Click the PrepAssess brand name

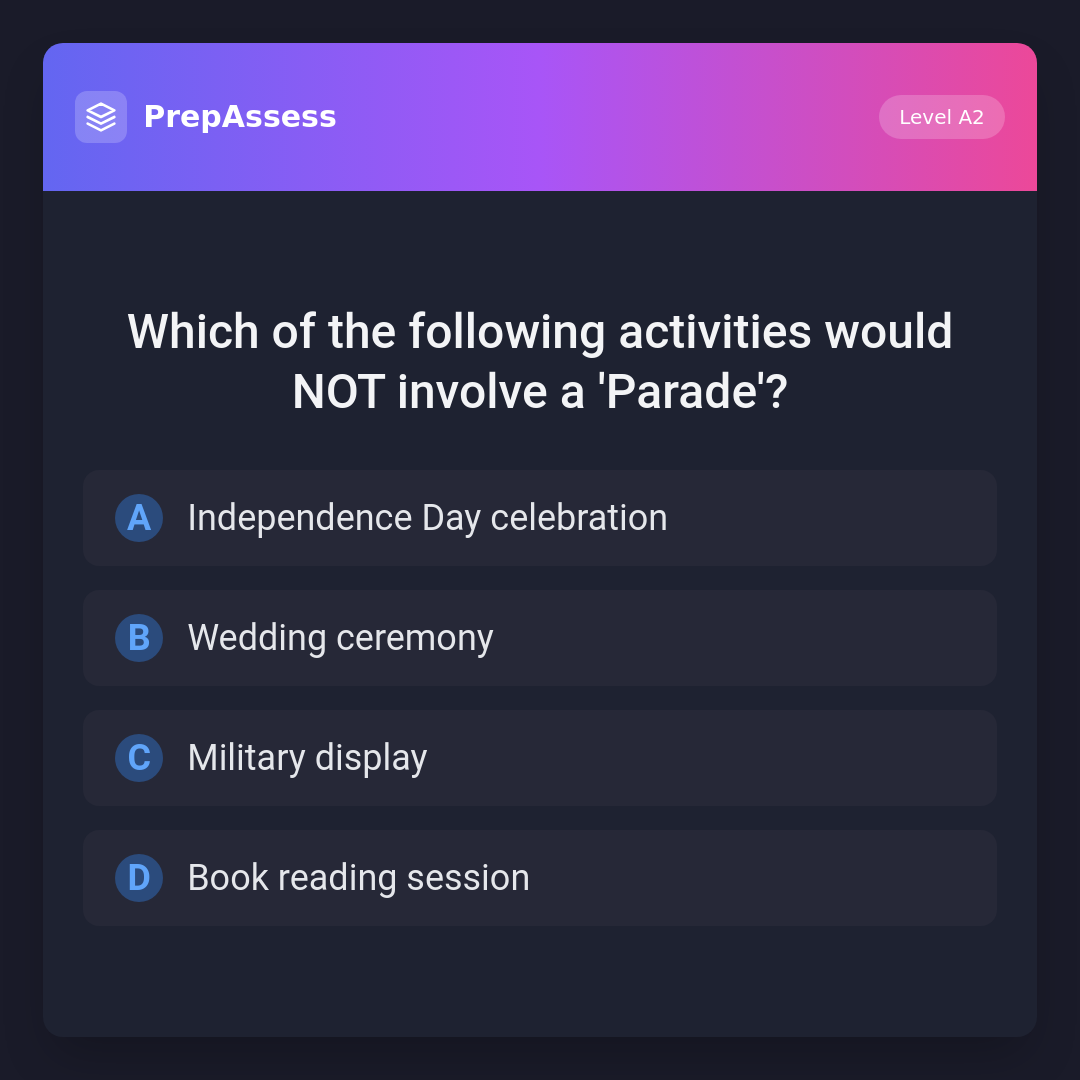[240, 117]
